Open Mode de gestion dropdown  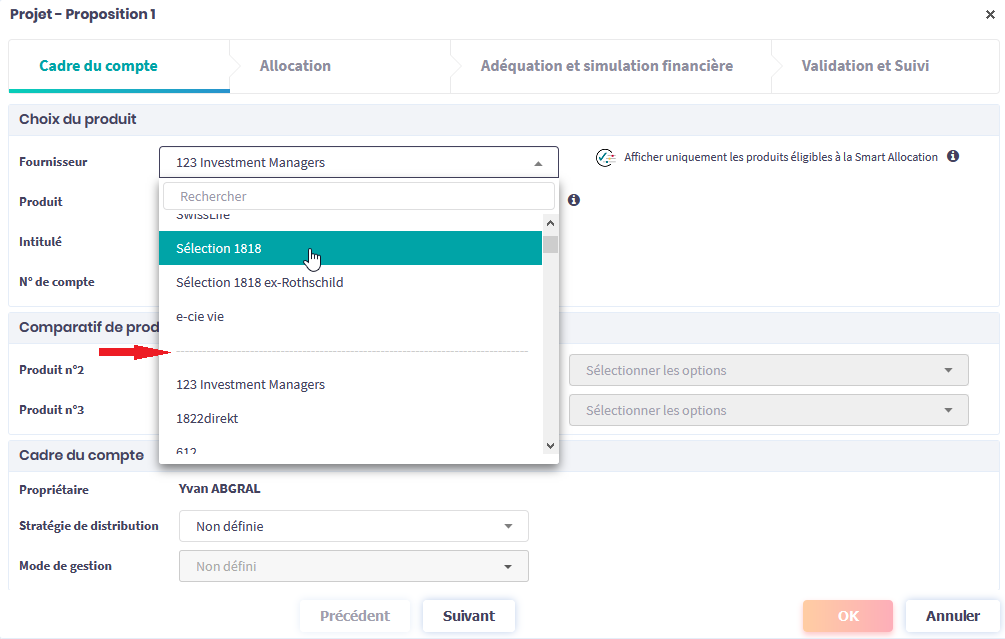pyautogui.click(x=353, y=566)
